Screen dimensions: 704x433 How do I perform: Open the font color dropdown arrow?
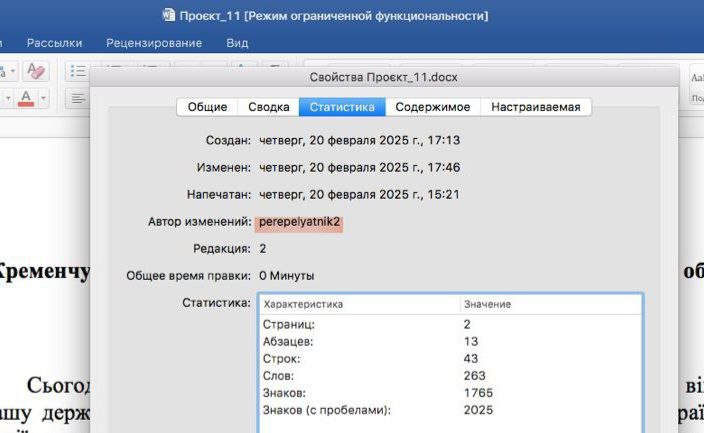coord(44,98)
